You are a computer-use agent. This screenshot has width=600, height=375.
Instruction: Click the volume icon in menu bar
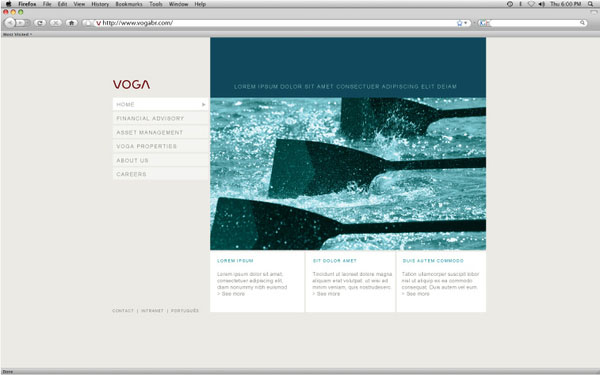(541, 4)
